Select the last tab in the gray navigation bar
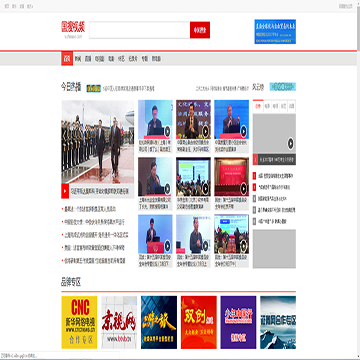 coord(156,59)
